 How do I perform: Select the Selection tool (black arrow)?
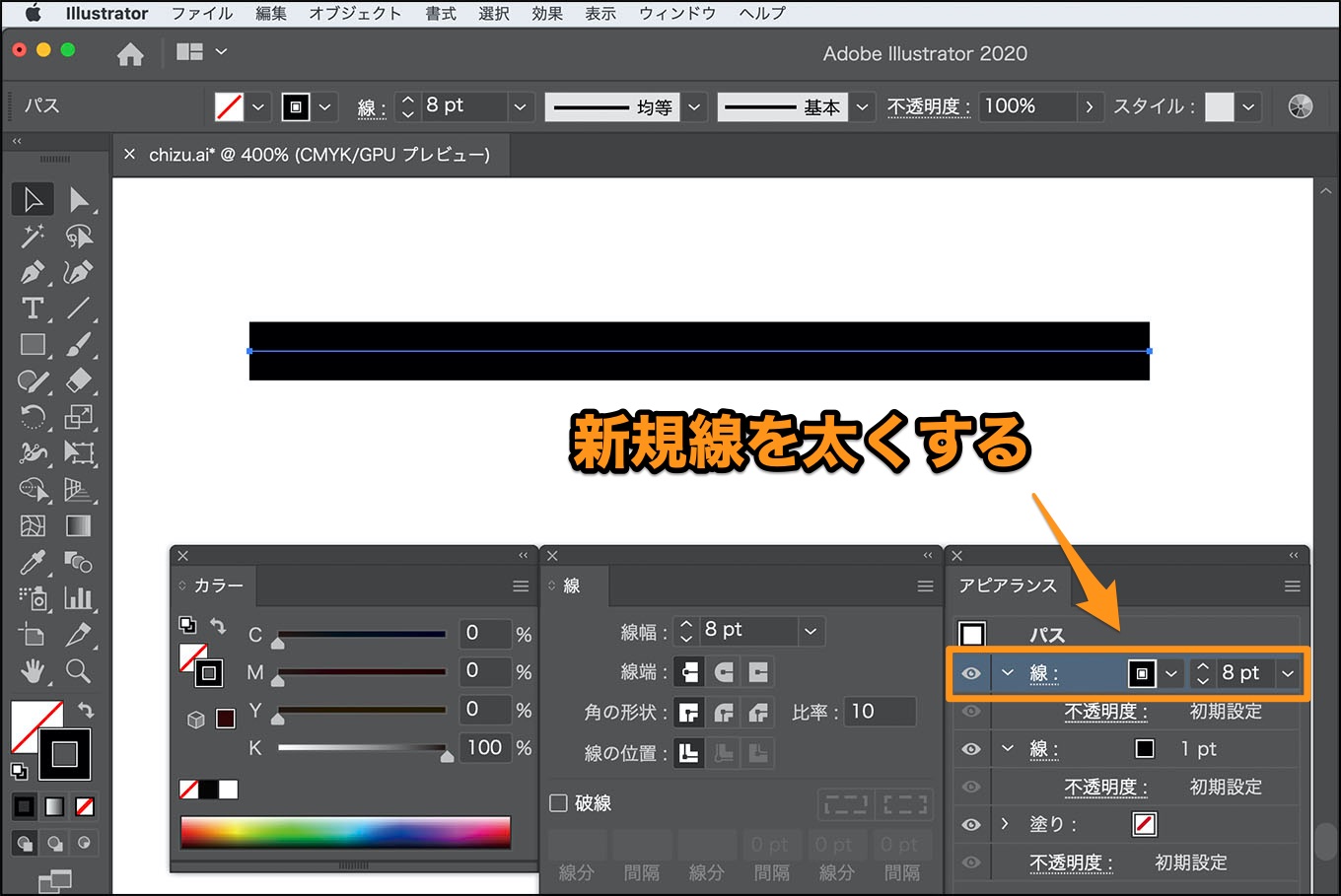coord(33,199)
